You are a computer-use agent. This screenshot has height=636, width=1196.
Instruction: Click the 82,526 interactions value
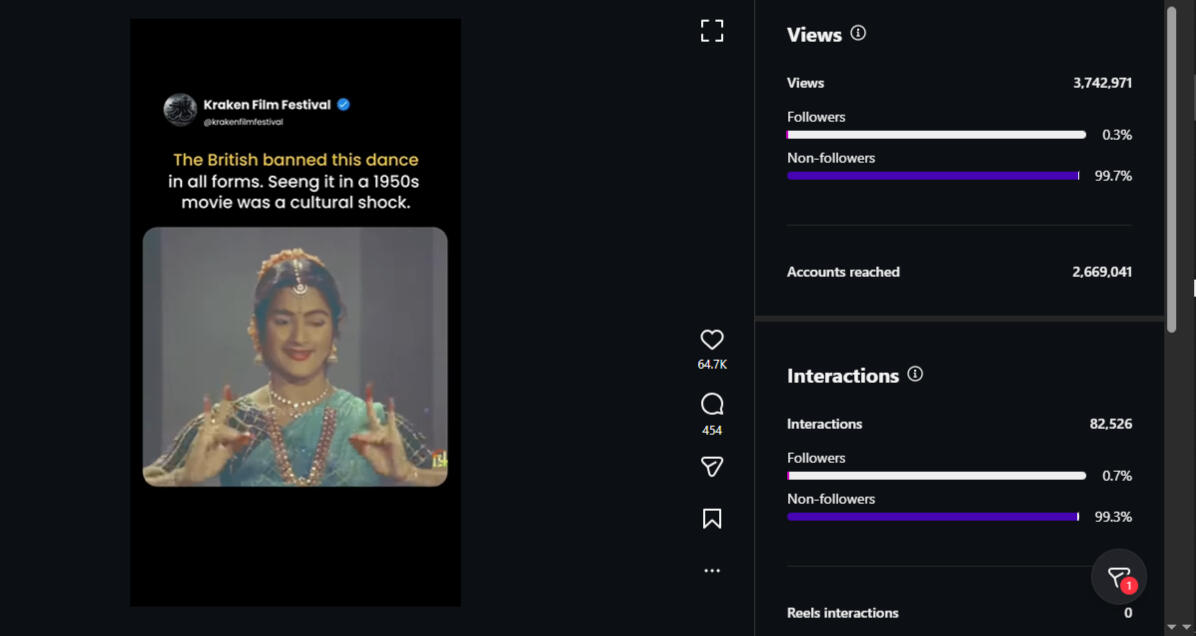1111,424
